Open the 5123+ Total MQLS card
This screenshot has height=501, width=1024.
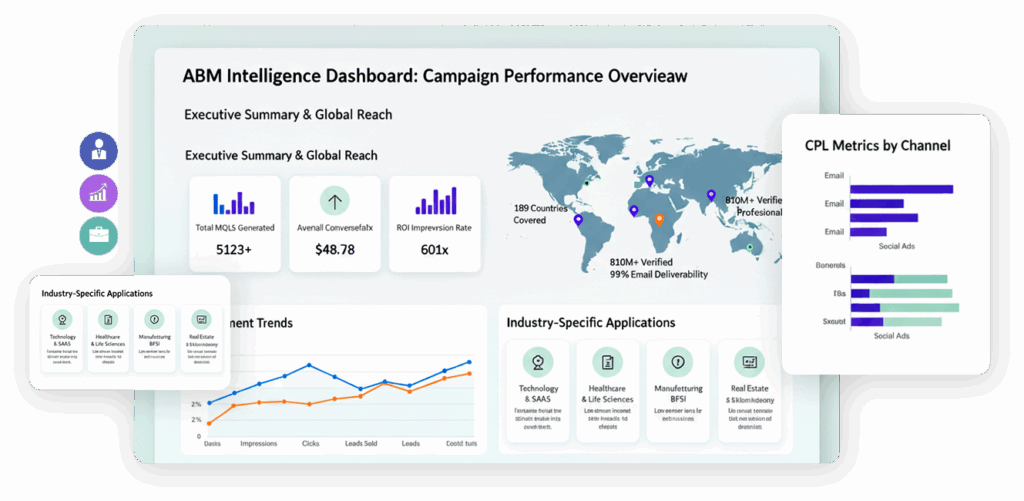pos(235,224)
